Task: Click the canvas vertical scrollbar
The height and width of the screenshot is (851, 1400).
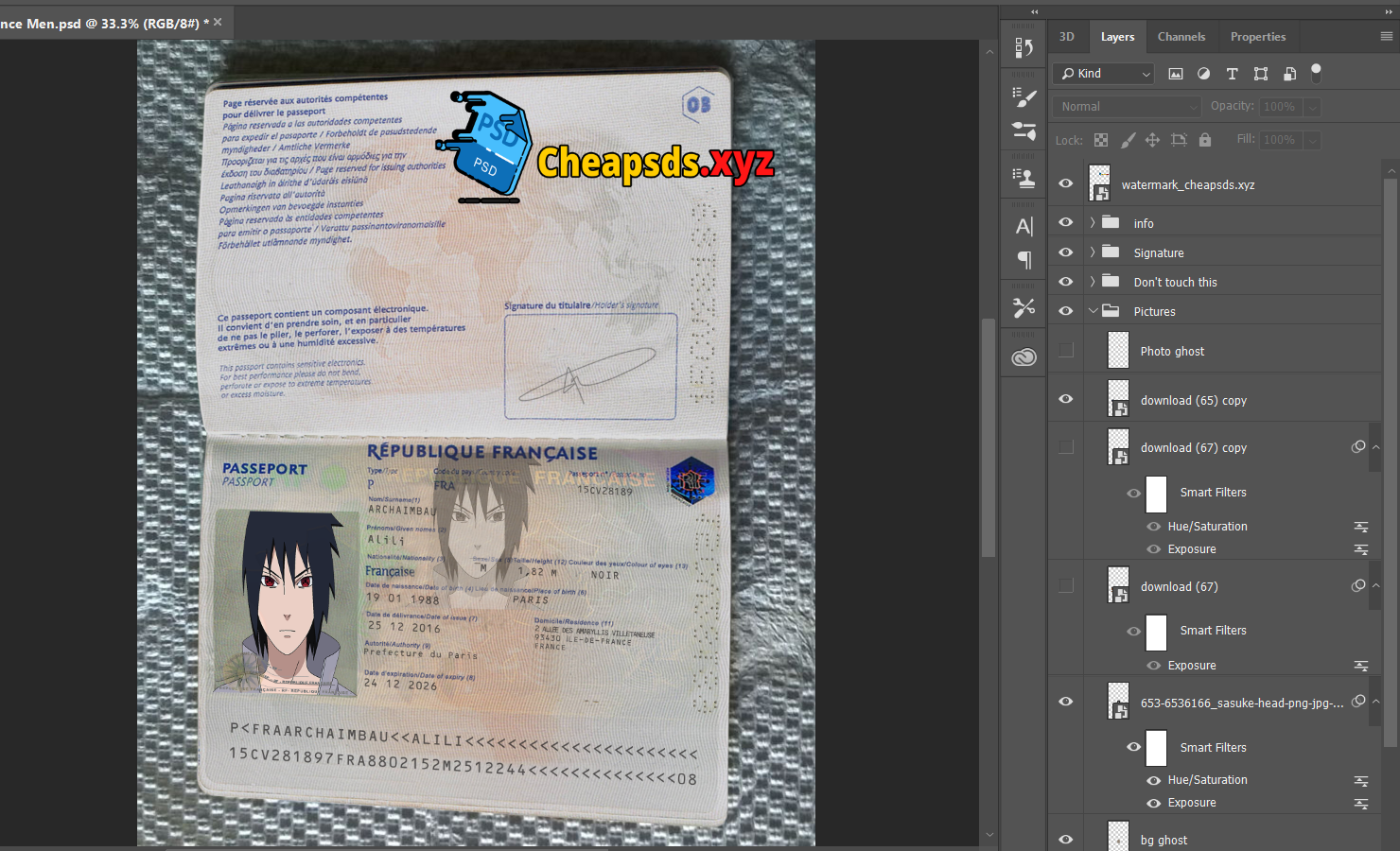Action: tap(989, 435)
